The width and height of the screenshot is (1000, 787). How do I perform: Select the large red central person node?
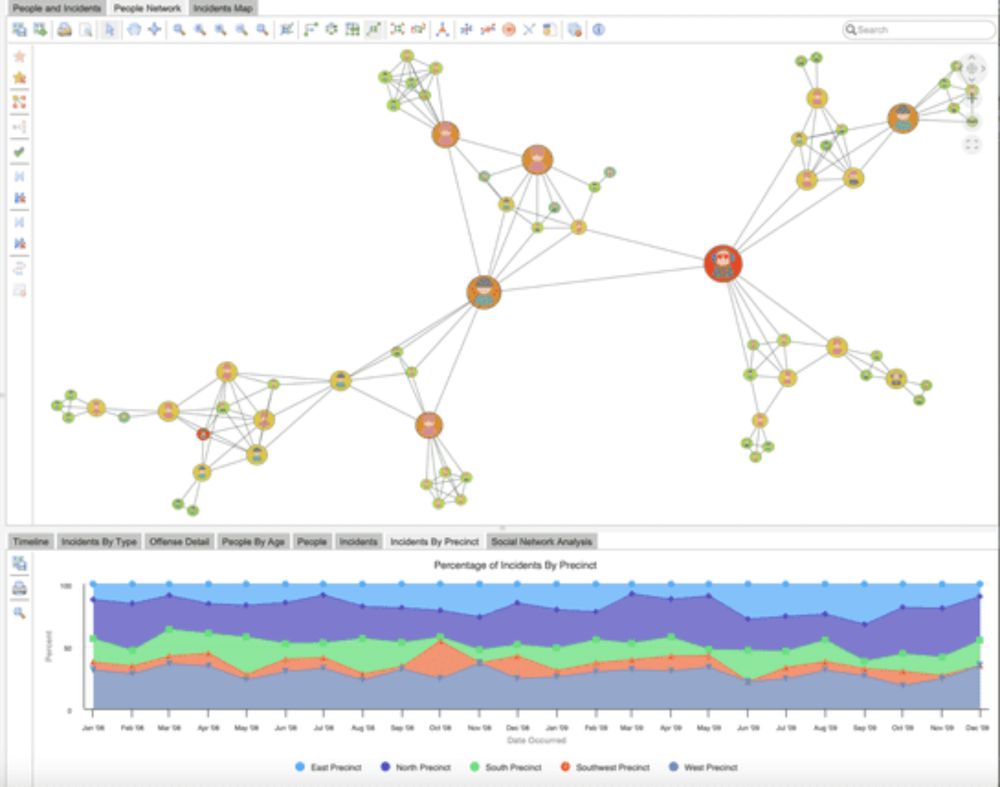pos(723,263)
